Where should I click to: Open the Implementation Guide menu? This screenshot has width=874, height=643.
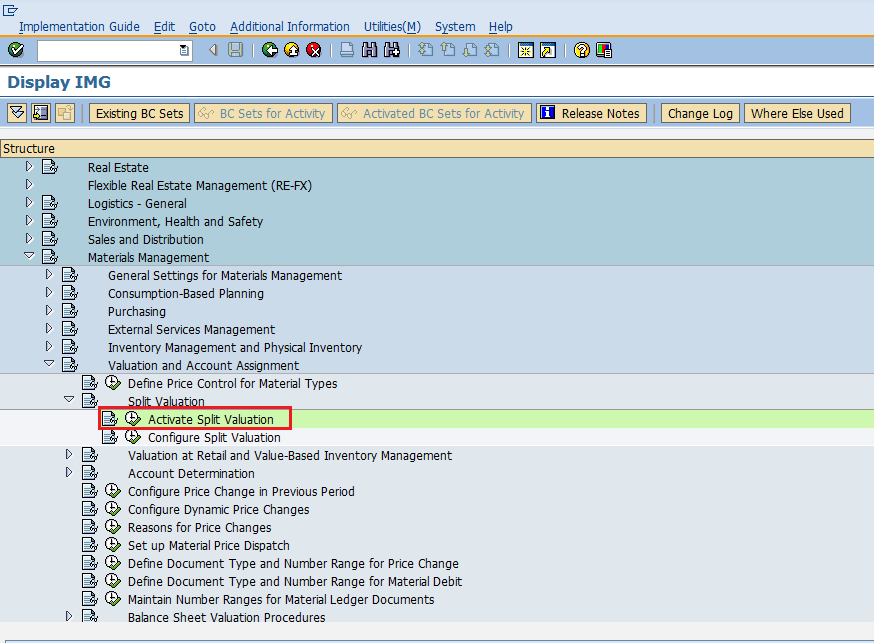coord(79,27)
